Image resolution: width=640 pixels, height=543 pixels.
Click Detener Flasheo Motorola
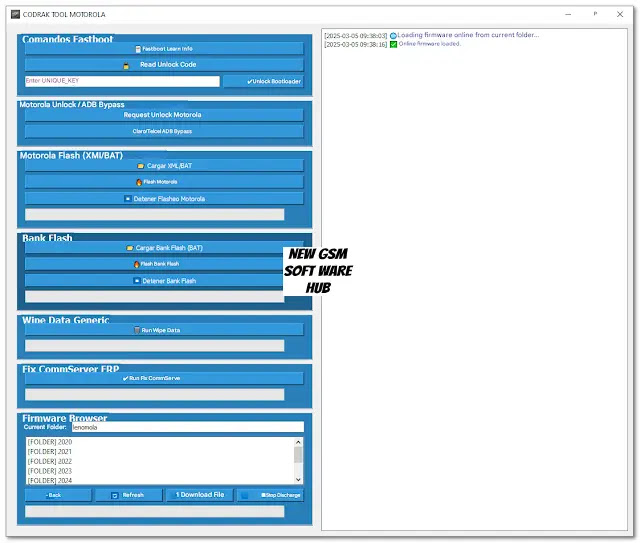164,199
